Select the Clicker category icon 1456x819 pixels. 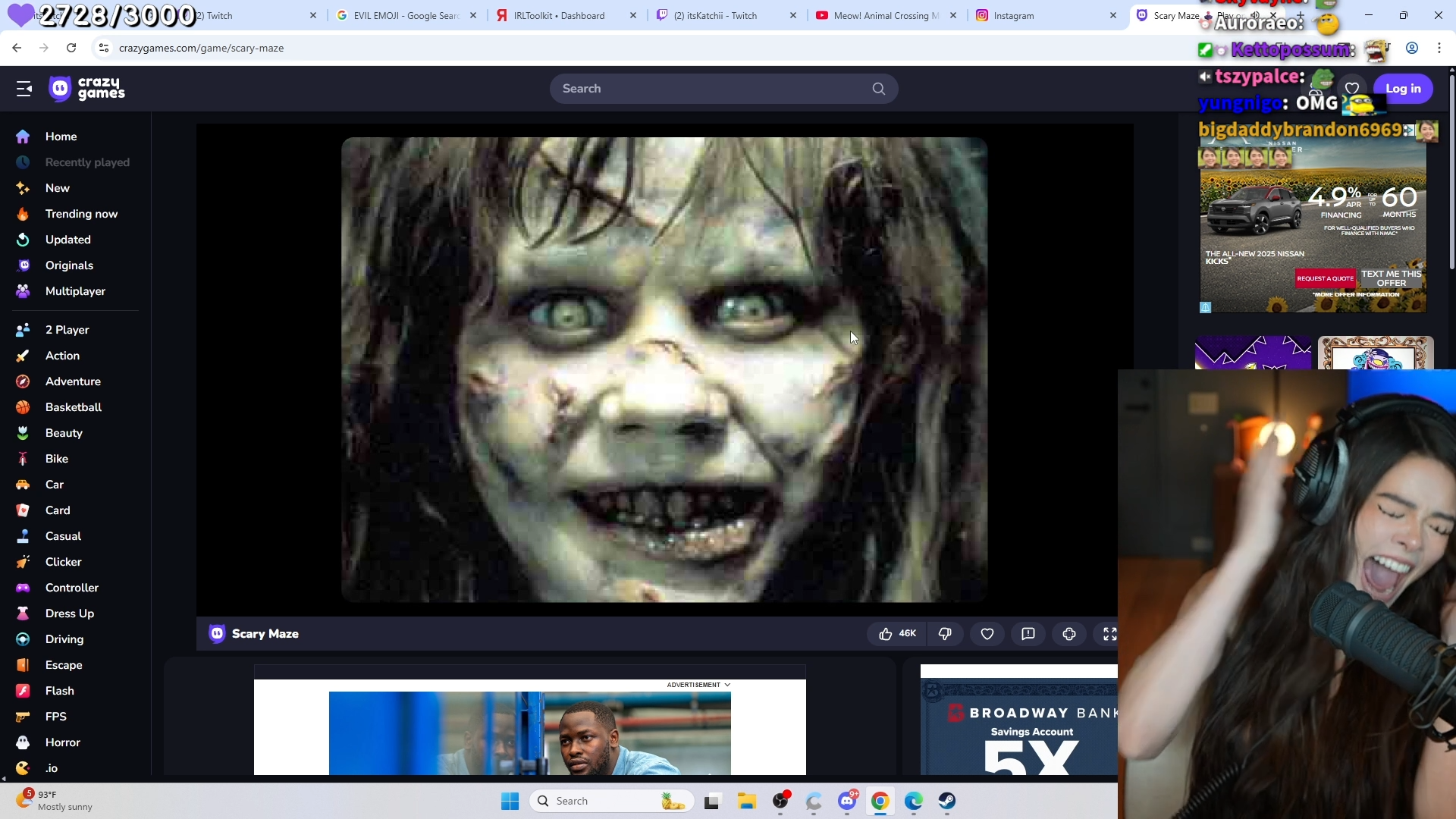(x=23, y=562)
